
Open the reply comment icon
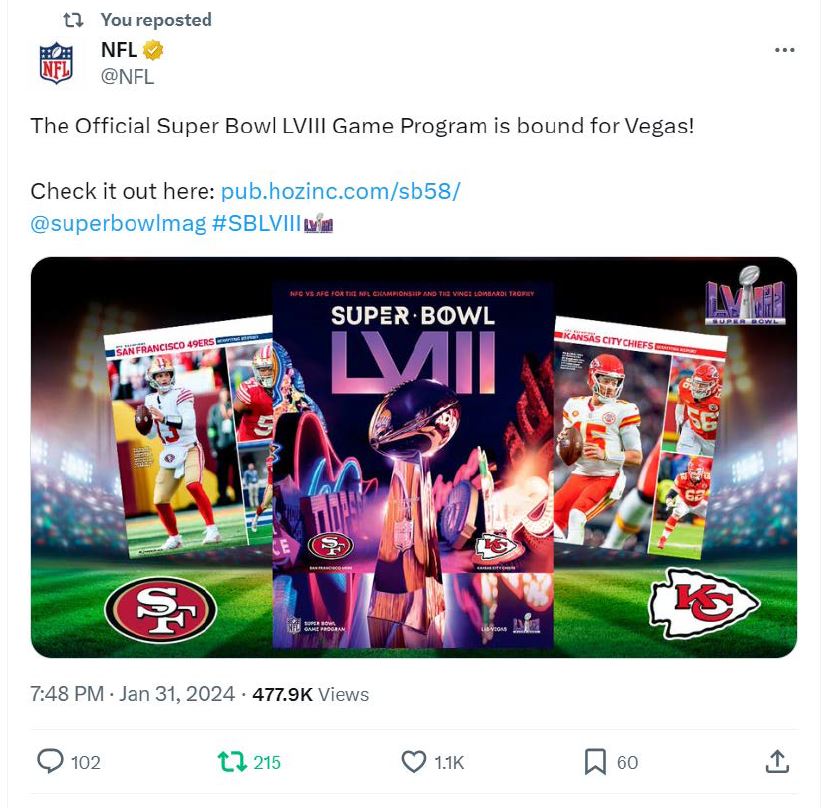[50, 761]
